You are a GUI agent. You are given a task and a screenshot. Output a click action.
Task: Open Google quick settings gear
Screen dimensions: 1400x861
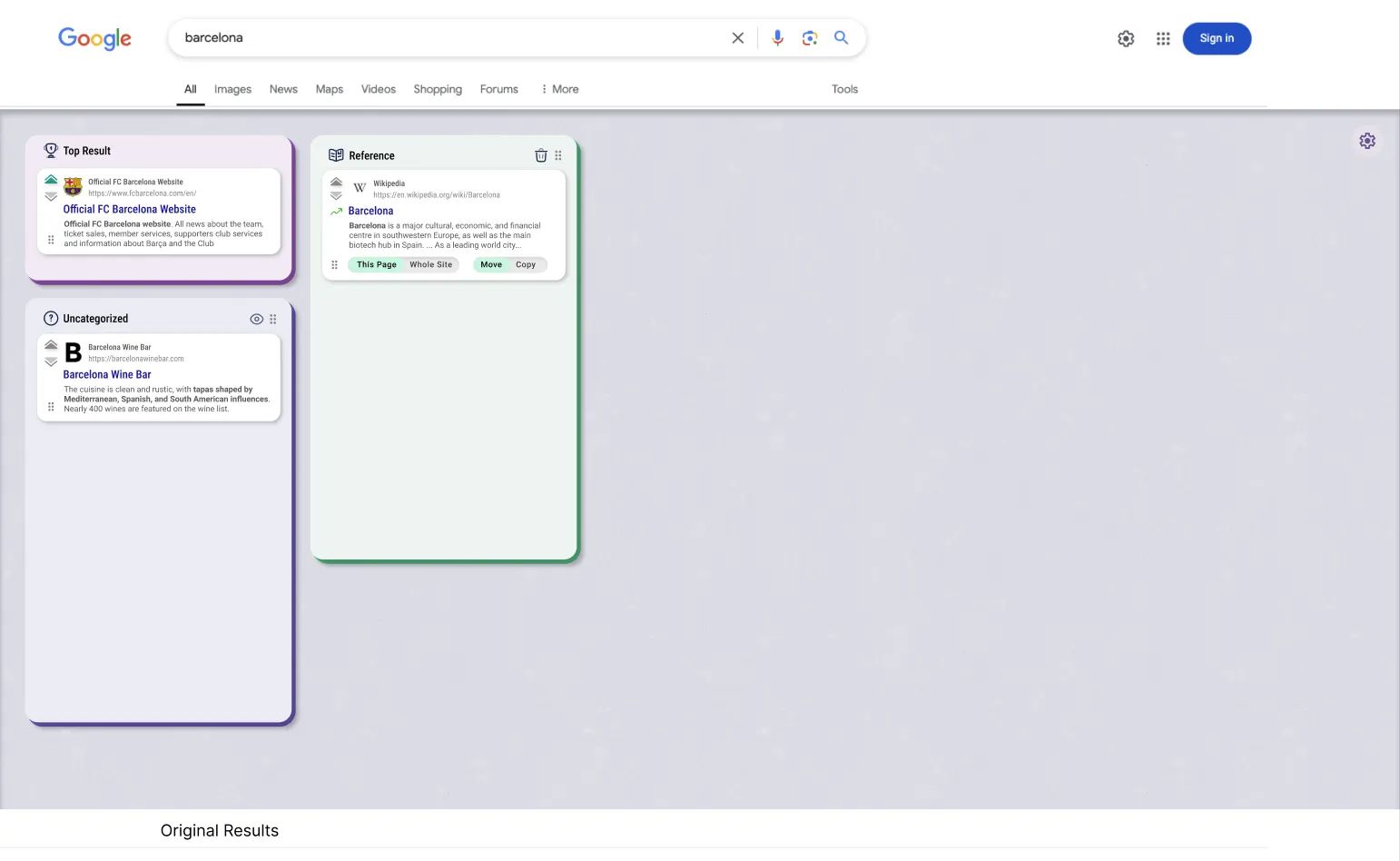[1126, 38]
